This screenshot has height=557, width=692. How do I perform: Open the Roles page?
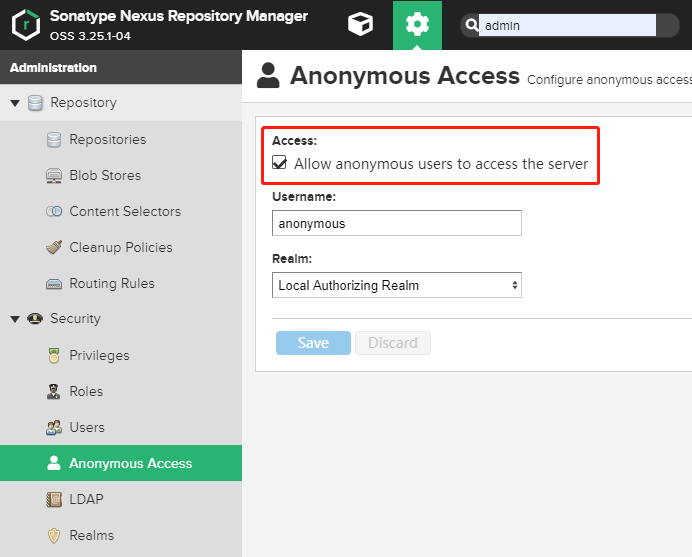[x=86, y=392]
